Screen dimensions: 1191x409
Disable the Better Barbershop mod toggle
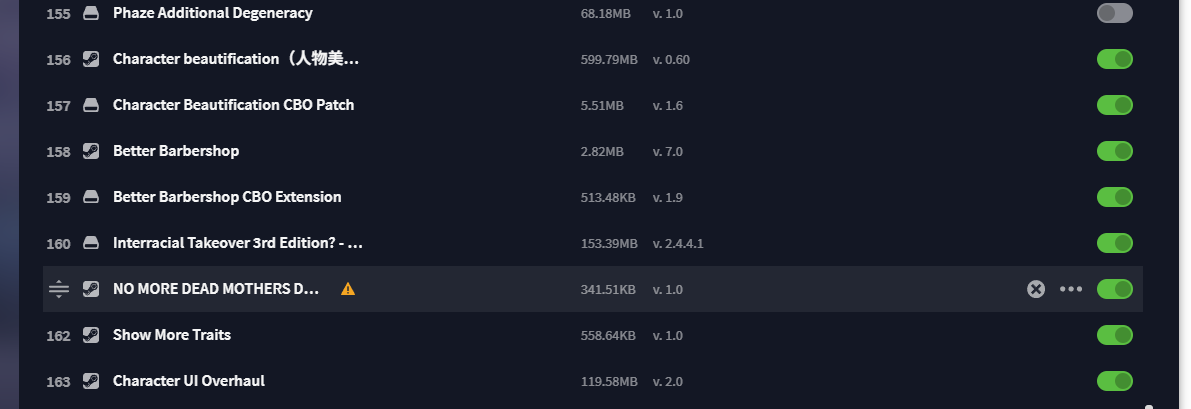(x=1115, y=151)
